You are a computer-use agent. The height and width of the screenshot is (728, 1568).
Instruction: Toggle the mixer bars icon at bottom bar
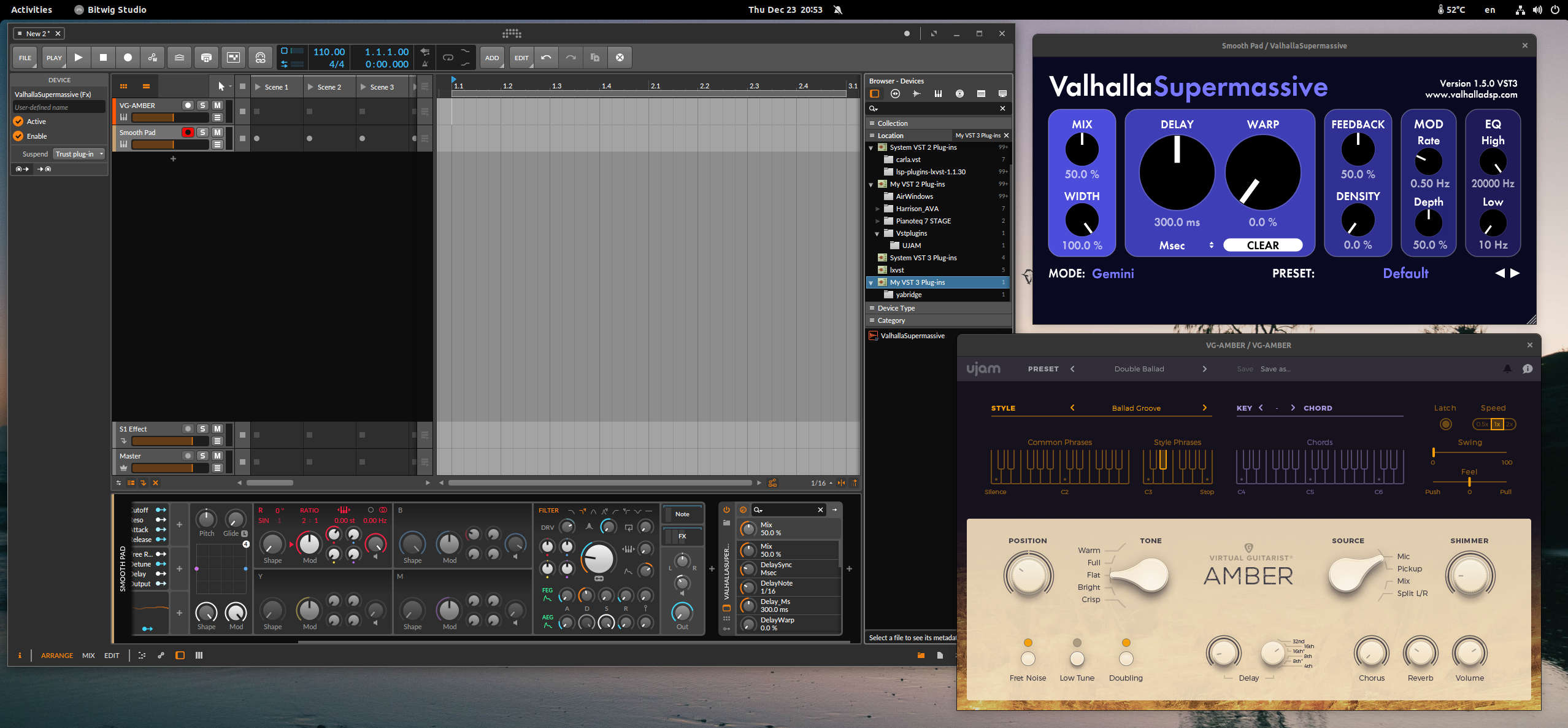click(199, 656)
